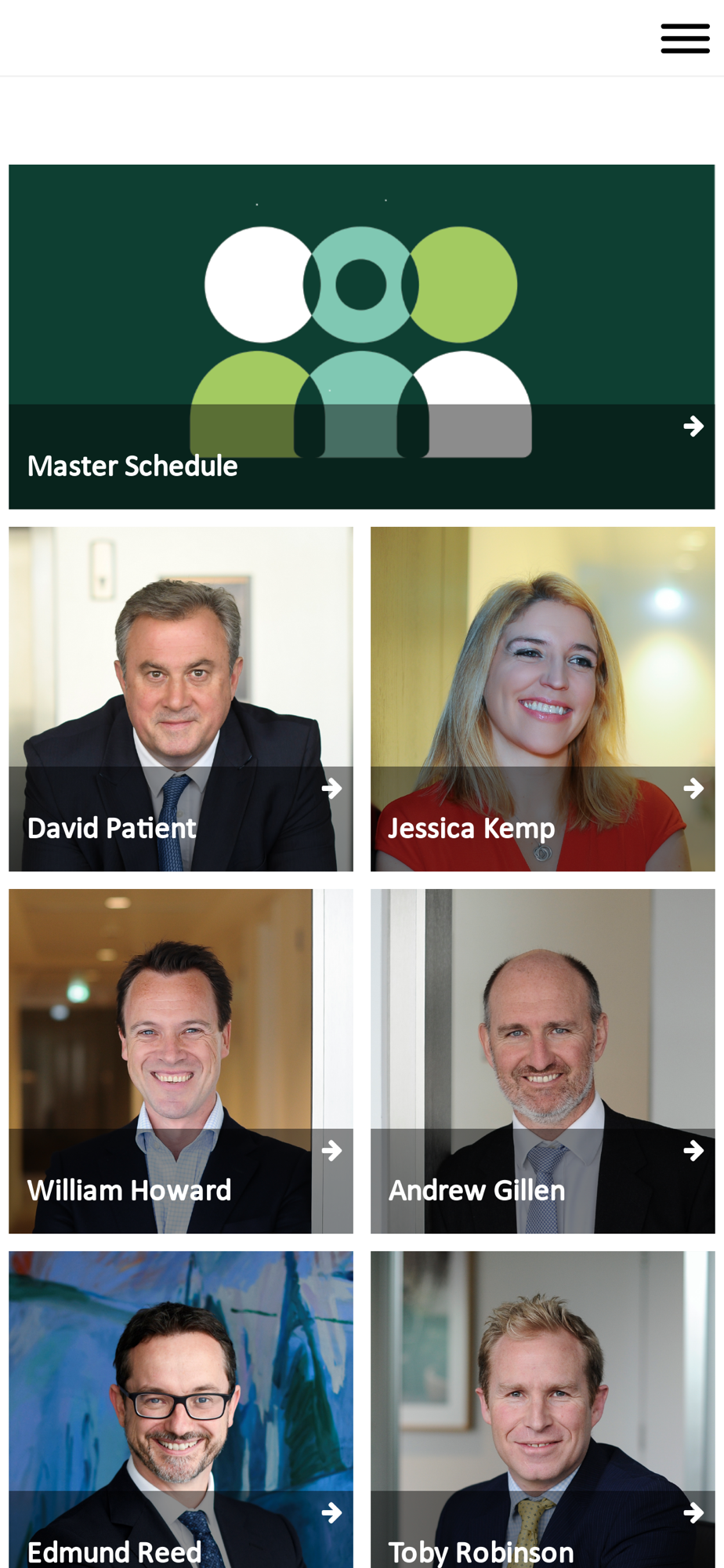Select the Toby Robinson name label
Viewport: 724px width, 1568px height.
pyautogui.click(x=481, y=1553)
